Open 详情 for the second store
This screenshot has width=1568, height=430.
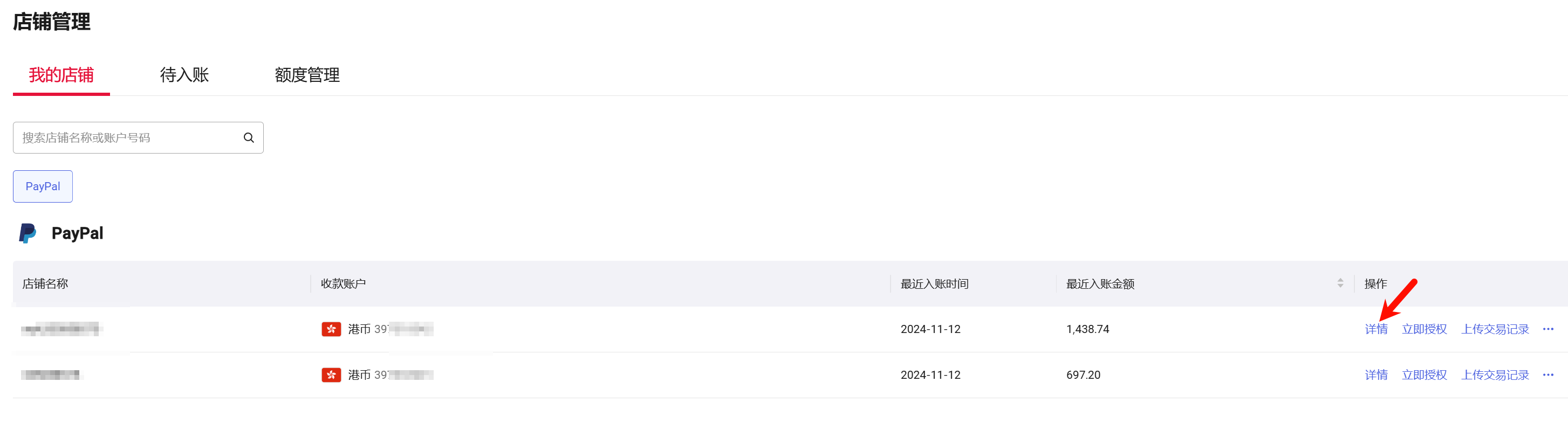pos(1375,374)
